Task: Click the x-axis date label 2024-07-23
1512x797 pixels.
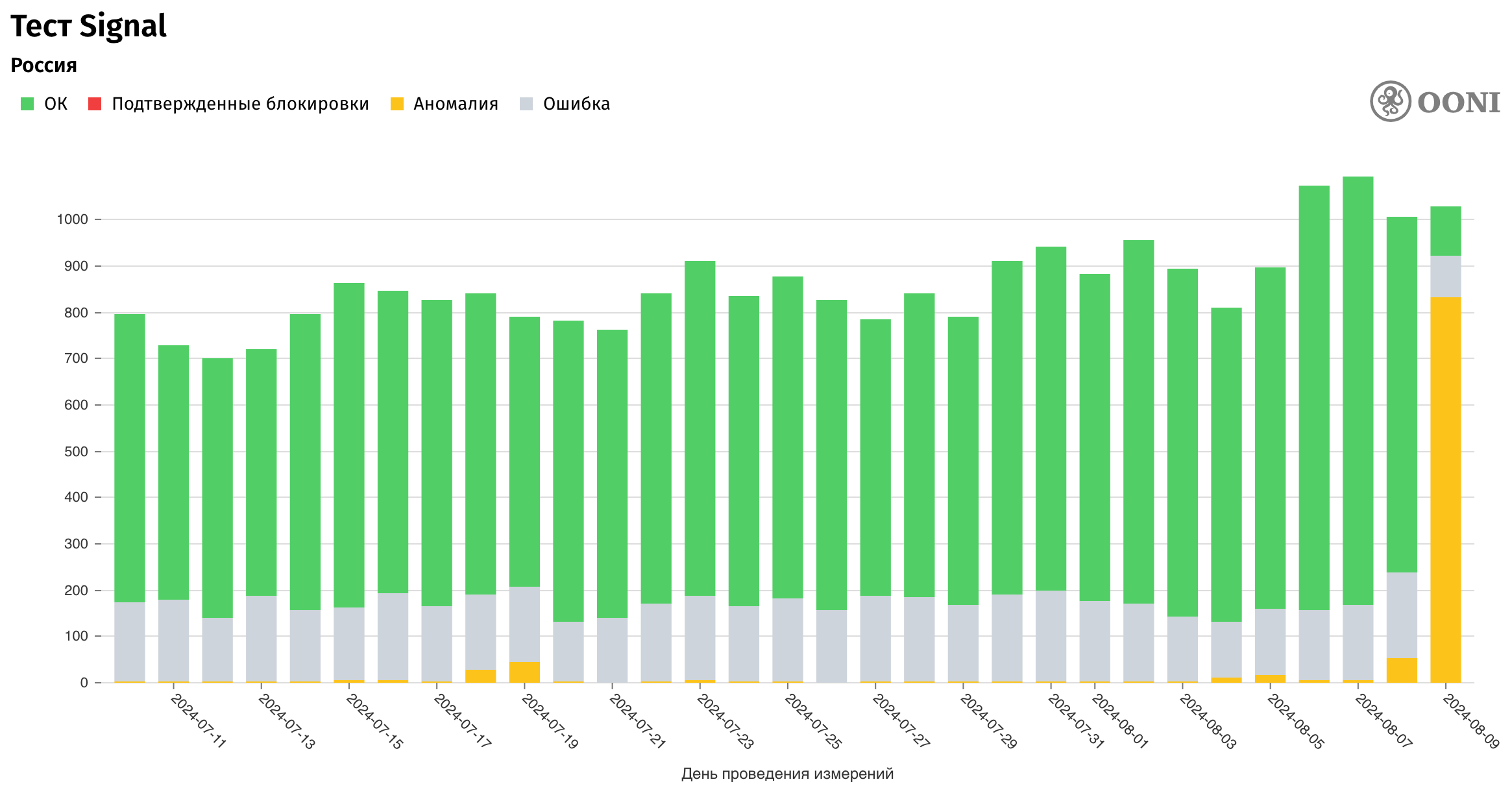Action: [725, 721]
